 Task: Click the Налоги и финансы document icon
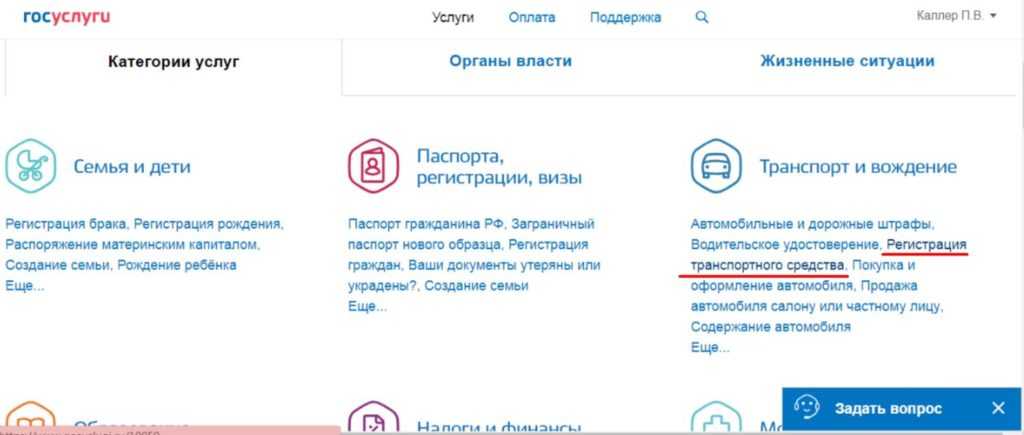tap(373, 418)
